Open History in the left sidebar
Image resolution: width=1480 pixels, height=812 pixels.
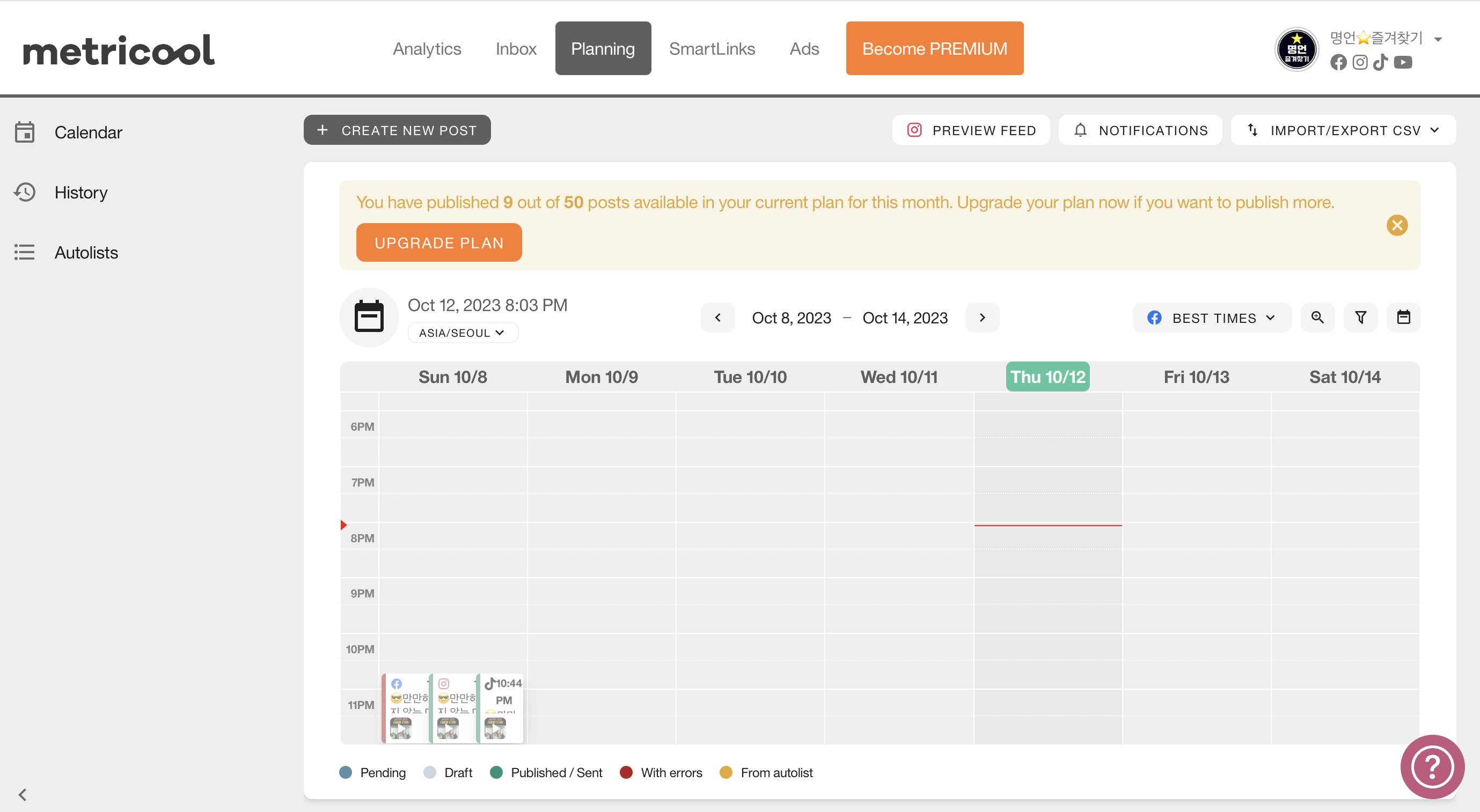pyautogui.click(x=80, y=193)
